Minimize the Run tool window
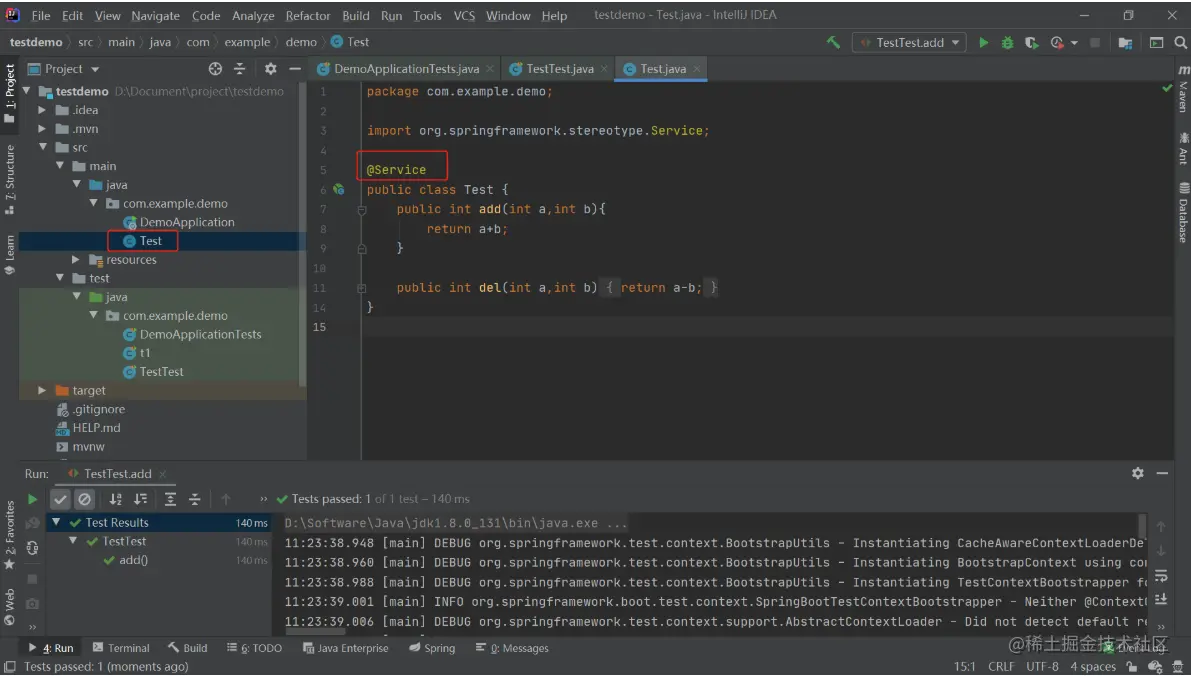The image size is (1191, 676). (1162, 473)
